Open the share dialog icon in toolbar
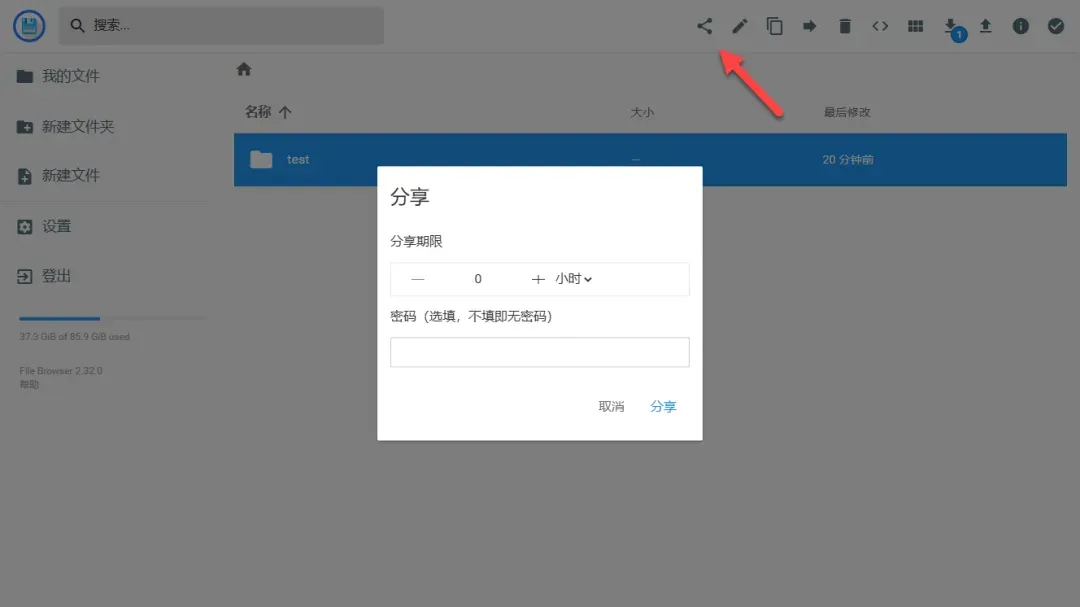The image size is (1080, 607). click(x=704, y=26)
